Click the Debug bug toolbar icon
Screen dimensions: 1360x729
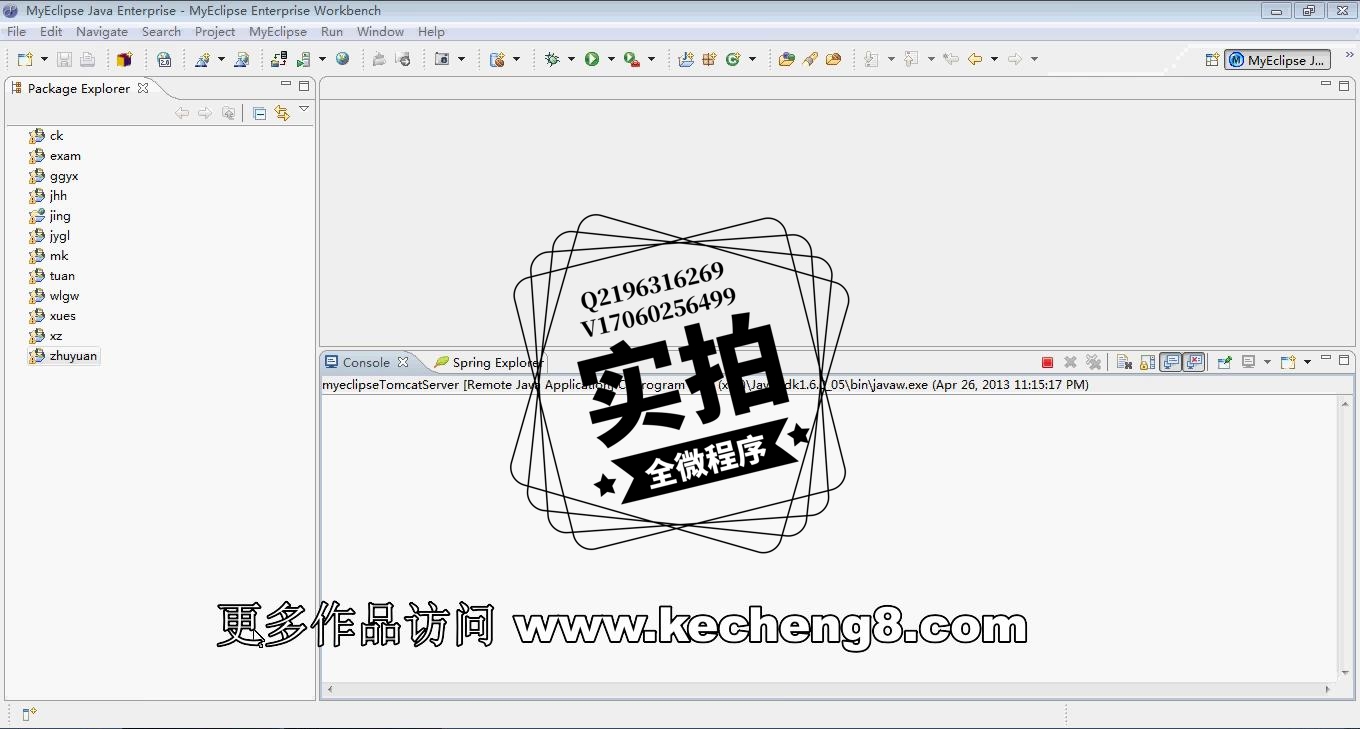(x=552, y=59)
